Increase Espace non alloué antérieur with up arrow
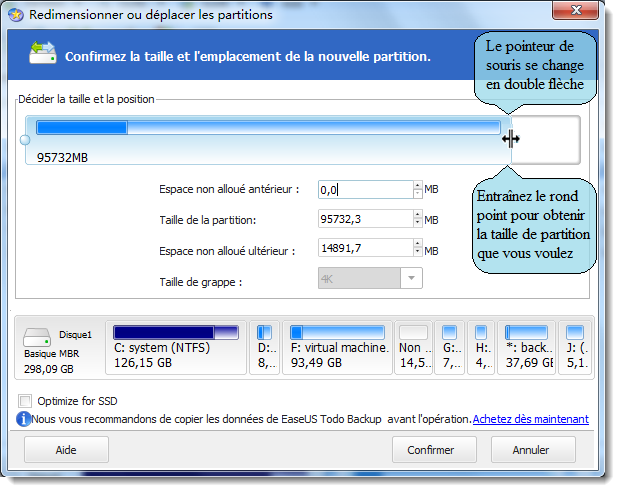The height and width of the screenshot is (492, 620). pyautogui.click(x=417, y=184)
